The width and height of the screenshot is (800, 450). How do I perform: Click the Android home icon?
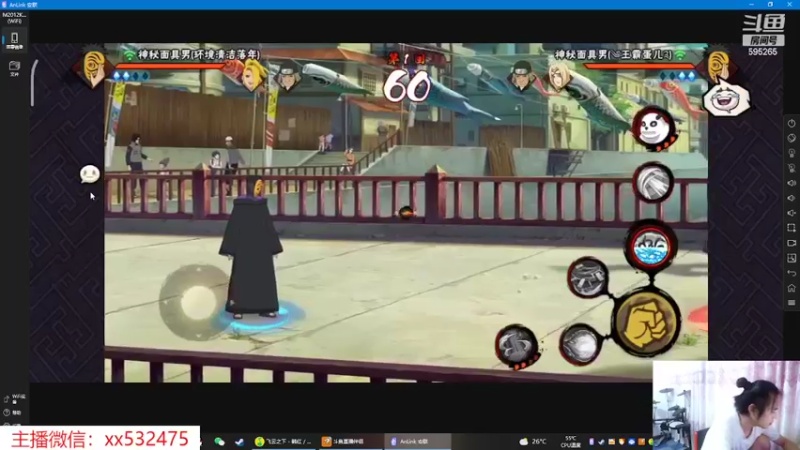[791, 288]
